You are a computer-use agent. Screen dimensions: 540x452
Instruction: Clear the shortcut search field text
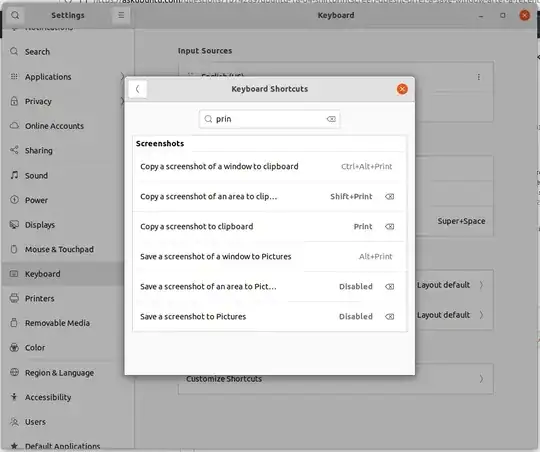(331, 119)
